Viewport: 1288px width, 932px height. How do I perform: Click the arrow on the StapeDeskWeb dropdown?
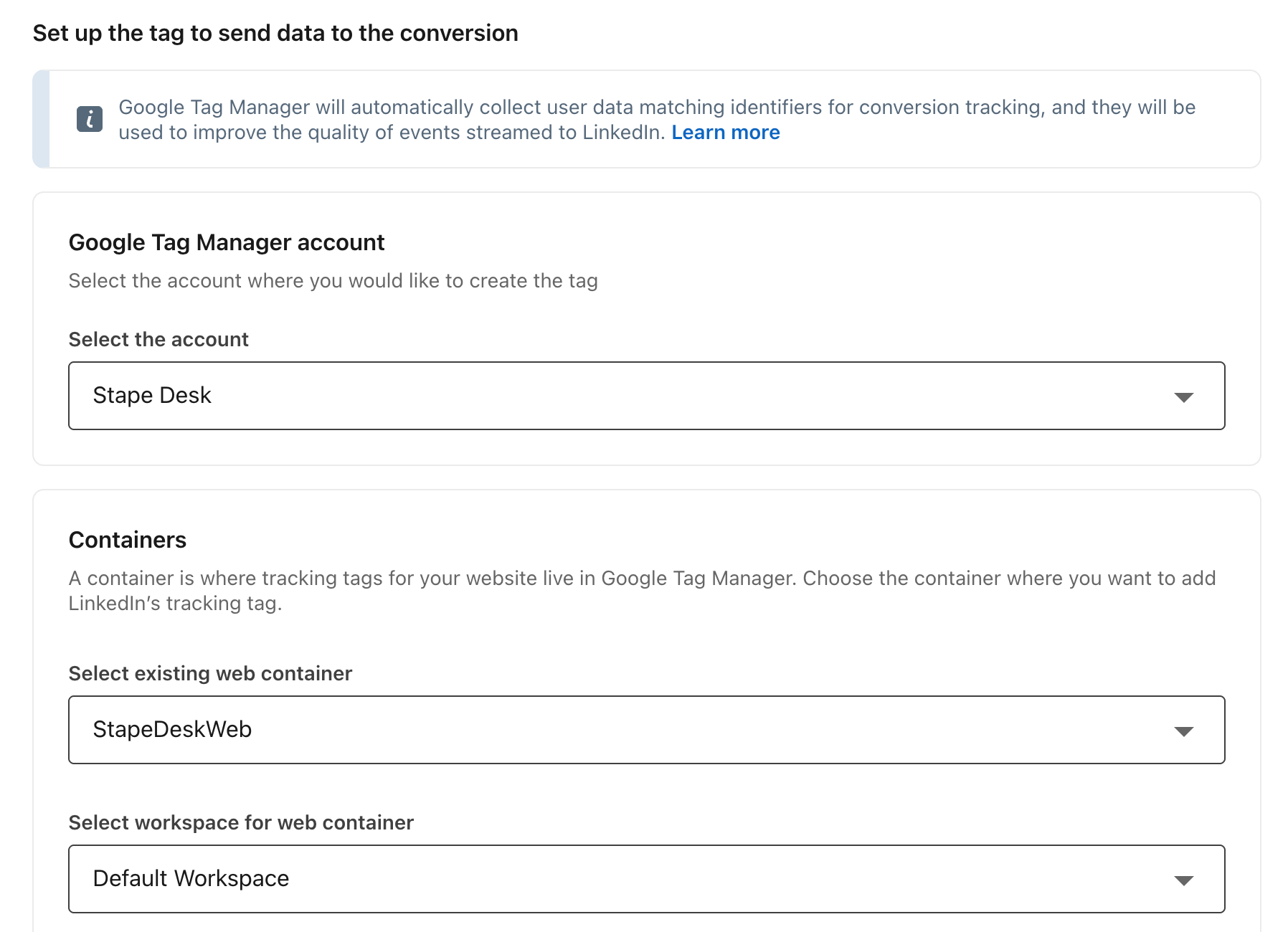(x=1183, y=731)
